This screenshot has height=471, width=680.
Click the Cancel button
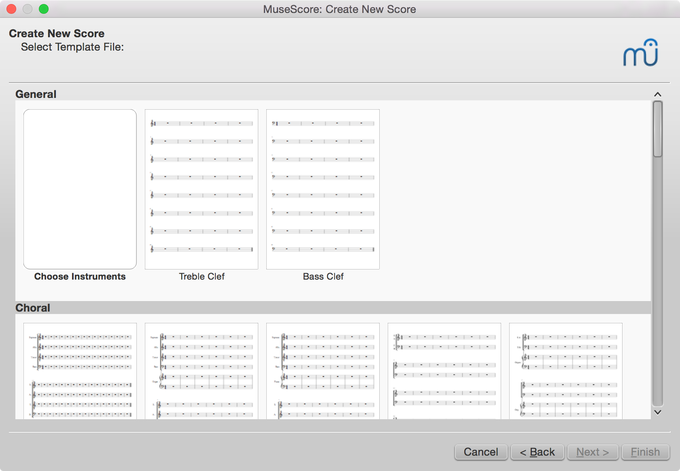pos(481,452)
